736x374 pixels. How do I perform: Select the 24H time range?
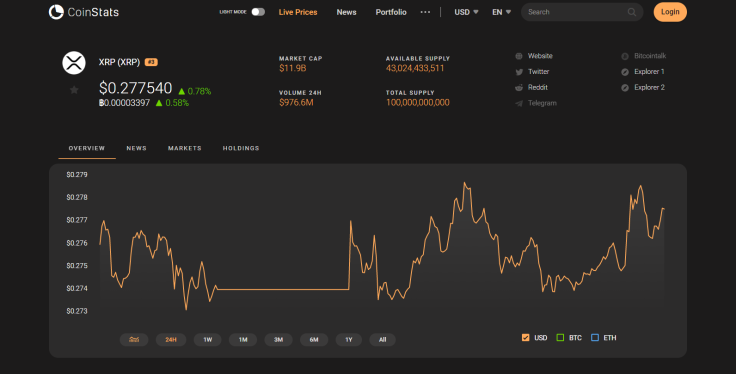171,339
